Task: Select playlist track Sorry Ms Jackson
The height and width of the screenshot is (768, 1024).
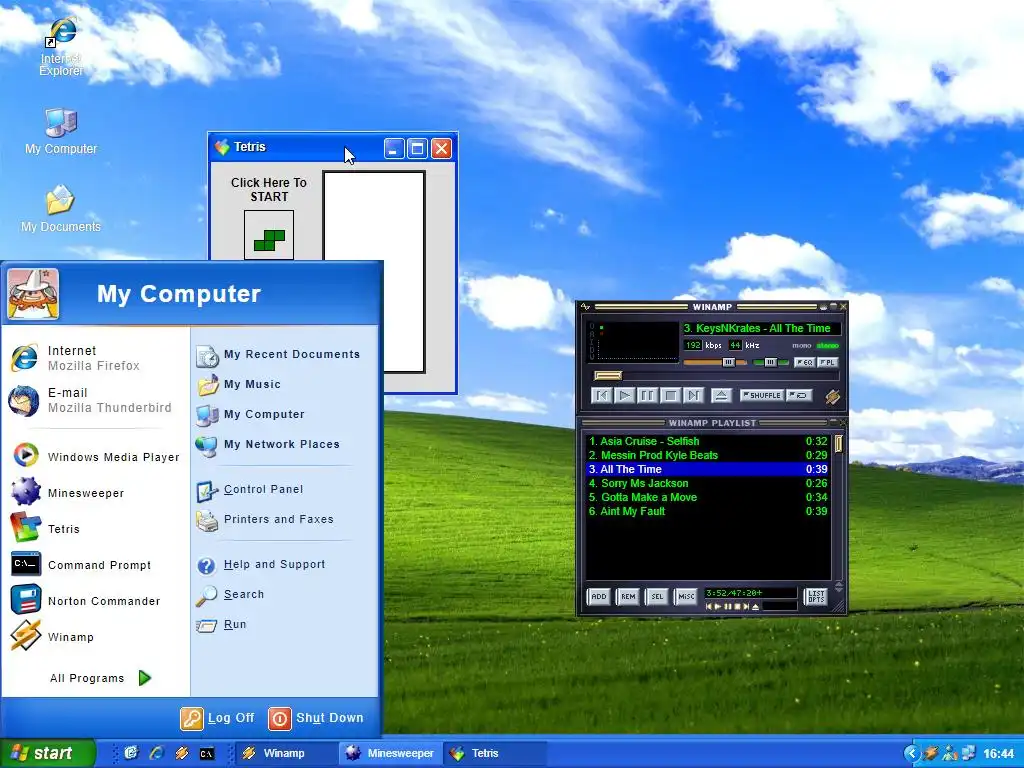Action: tap(708, 483)
